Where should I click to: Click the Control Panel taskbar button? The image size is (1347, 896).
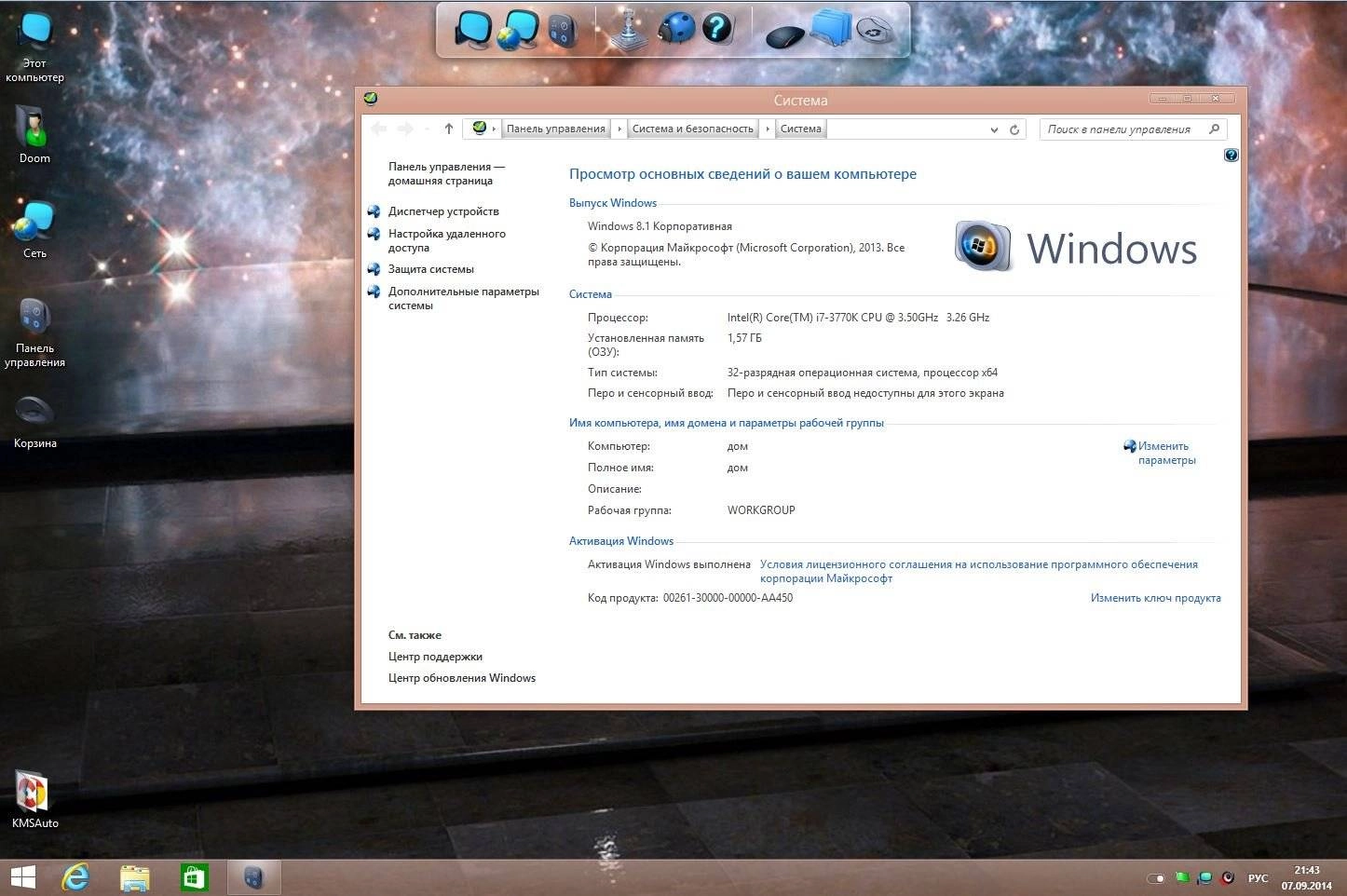254,877
